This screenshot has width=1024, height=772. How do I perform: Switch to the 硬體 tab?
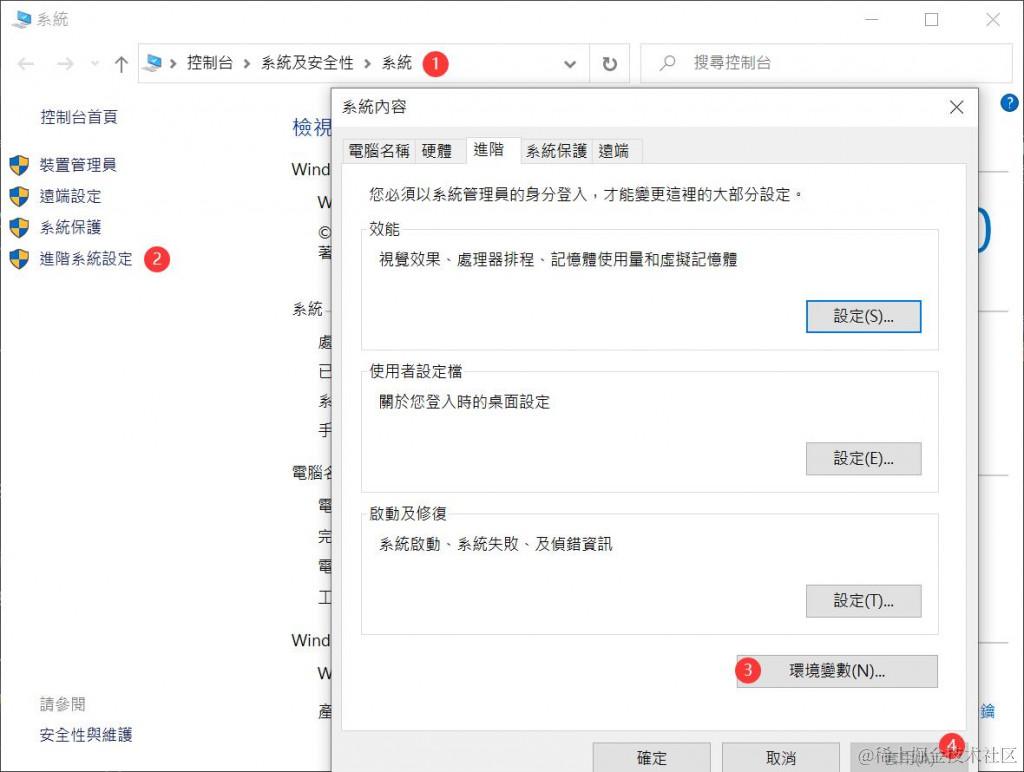(439, 150)
